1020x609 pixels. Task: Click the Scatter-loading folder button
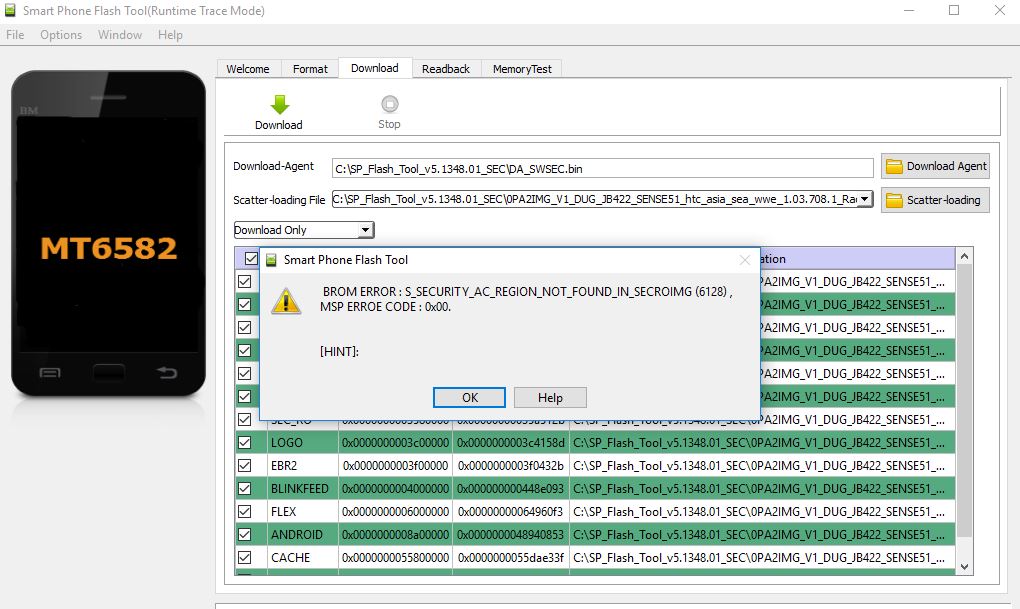coord(935,200)
